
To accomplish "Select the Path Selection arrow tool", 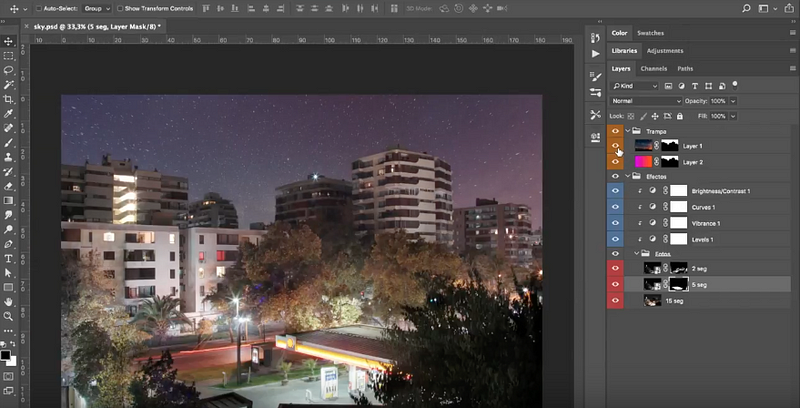I will 8,273.
